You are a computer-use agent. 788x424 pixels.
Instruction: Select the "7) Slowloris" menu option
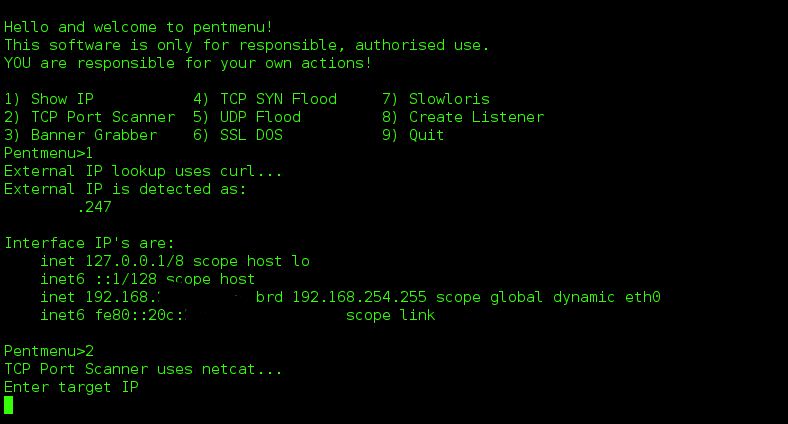pyautogui.click(x=436, y=99)
